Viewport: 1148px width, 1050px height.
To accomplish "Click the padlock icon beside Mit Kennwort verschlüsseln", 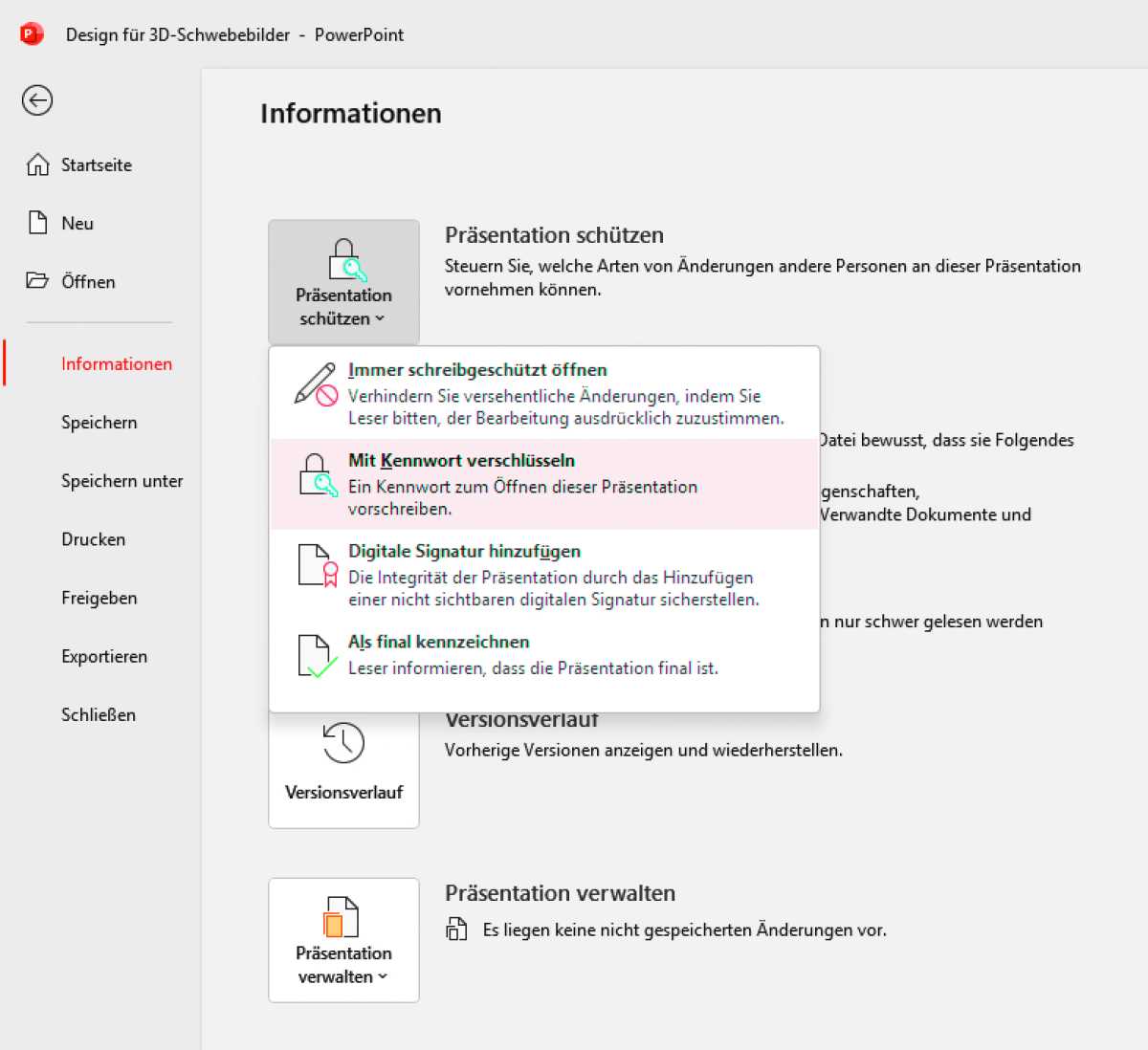I will 316,473.
